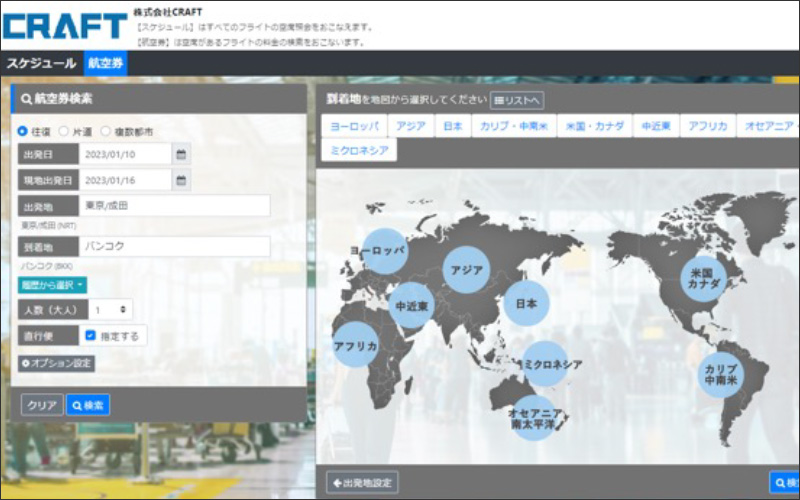This screenshot has width=800, height=500.
Task: Click the 到着地 バンコク input field
Action: (x=174, y=246)
